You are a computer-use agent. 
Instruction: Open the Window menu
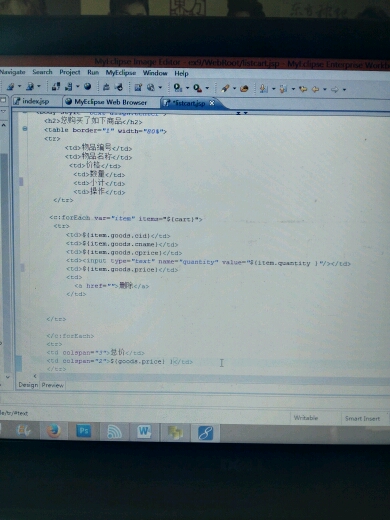click(x=155, y=73)
